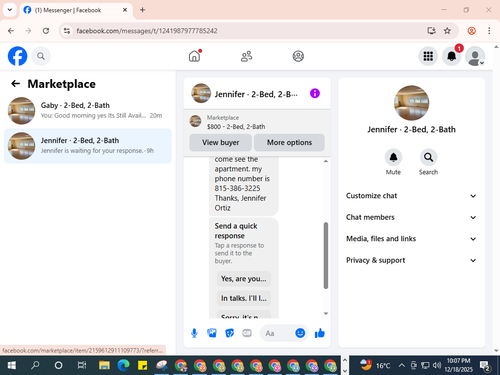The width and height of the screenshot is (500, 375).
Task: Click the browser address bar URL
Action: [147, 31]
